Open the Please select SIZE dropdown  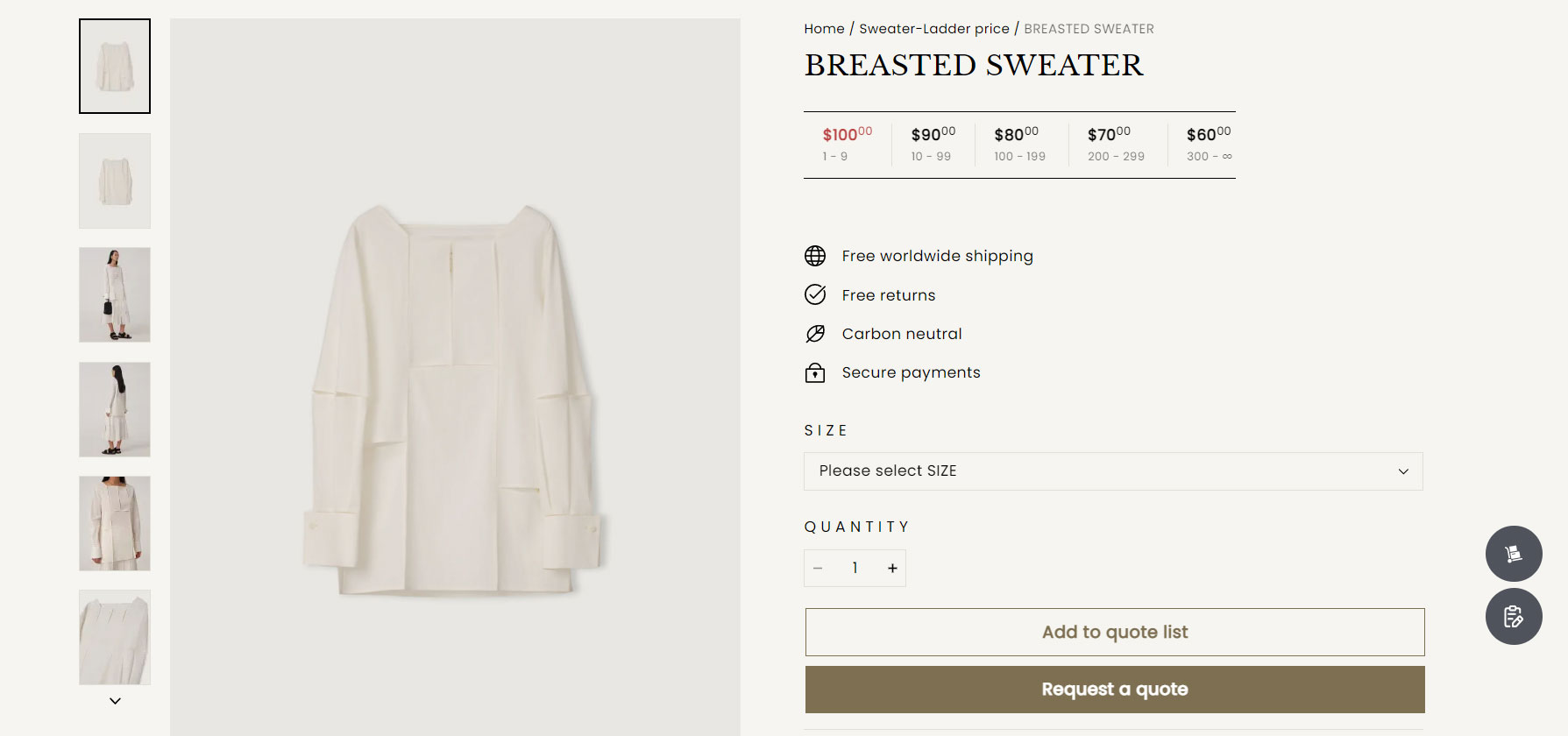pyautogui.click(x=1112, y=471)
